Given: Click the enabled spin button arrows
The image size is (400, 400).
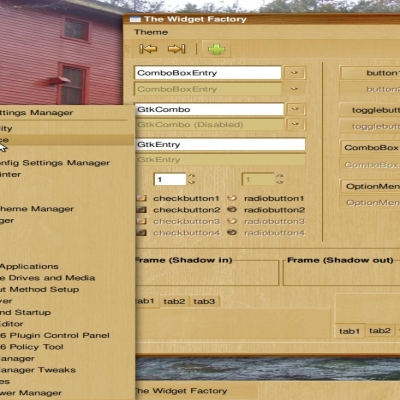Looking at the screenshot, I should [x=191, y=179].
